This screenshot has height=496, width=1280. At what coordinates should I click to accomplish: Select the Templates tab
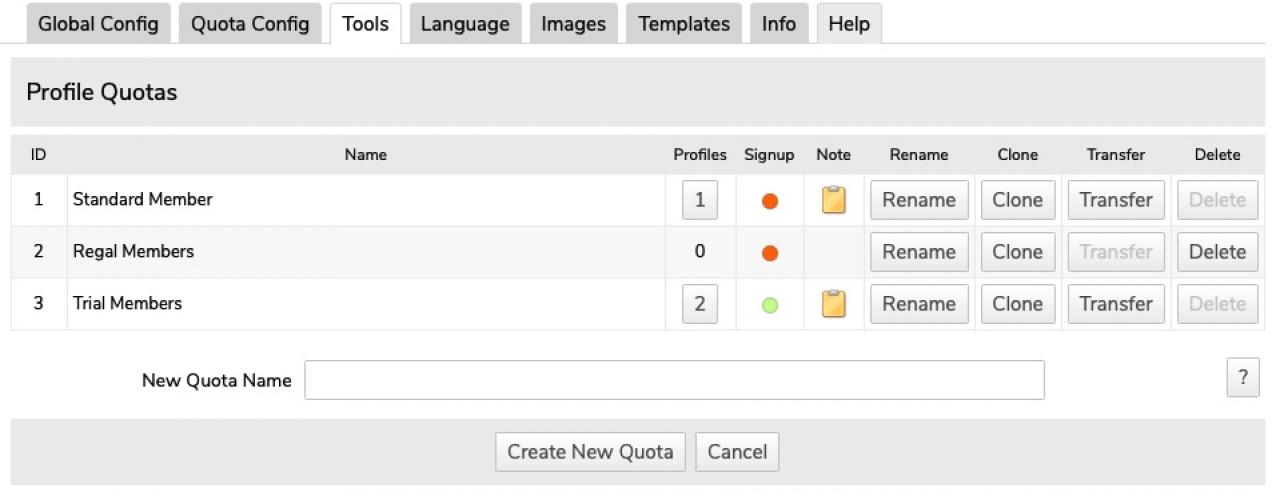tap(684, 24)
